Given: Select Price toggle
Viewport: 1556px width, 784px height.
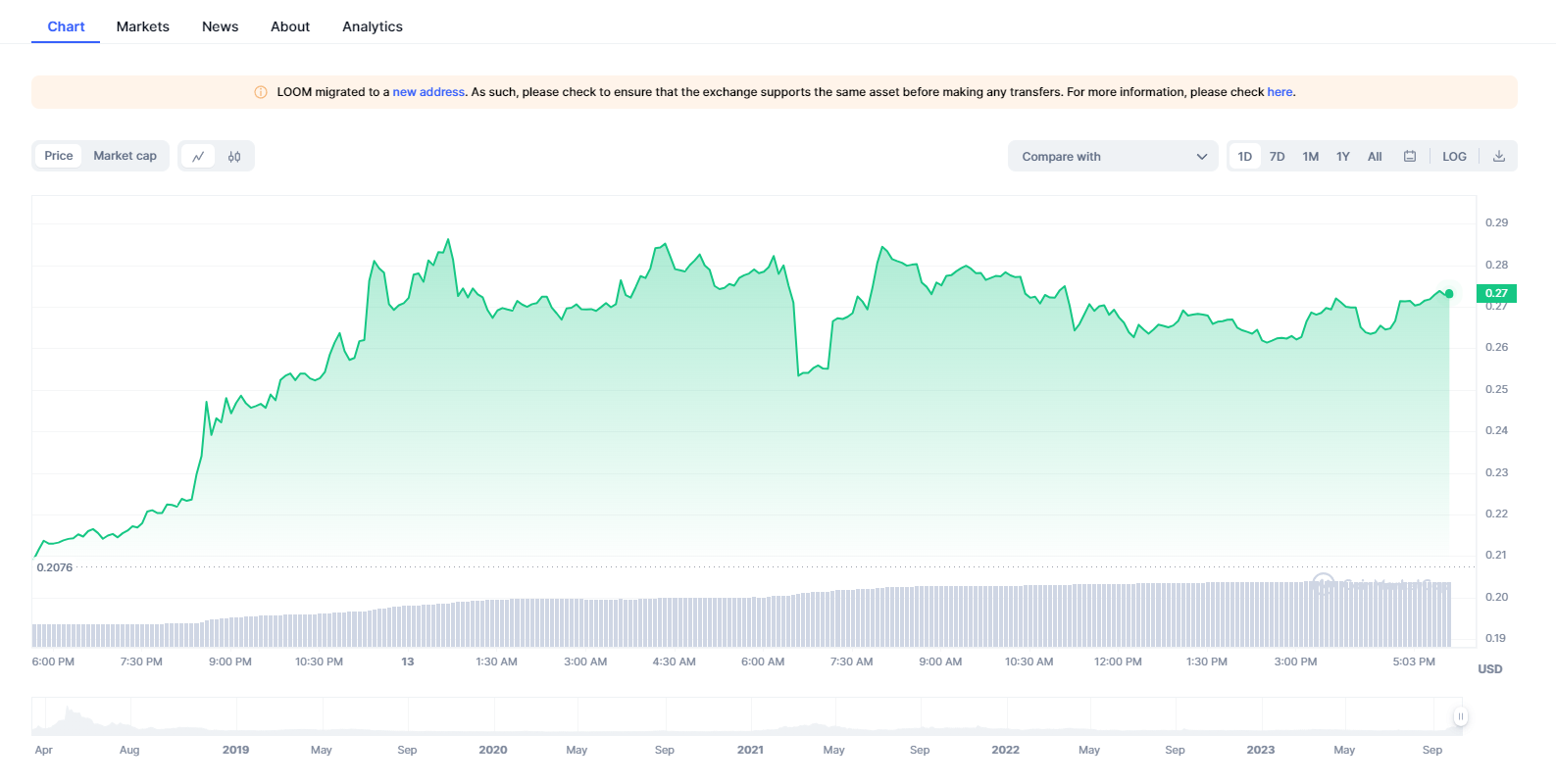Looking at the screenshot, I should pos(59,156).
